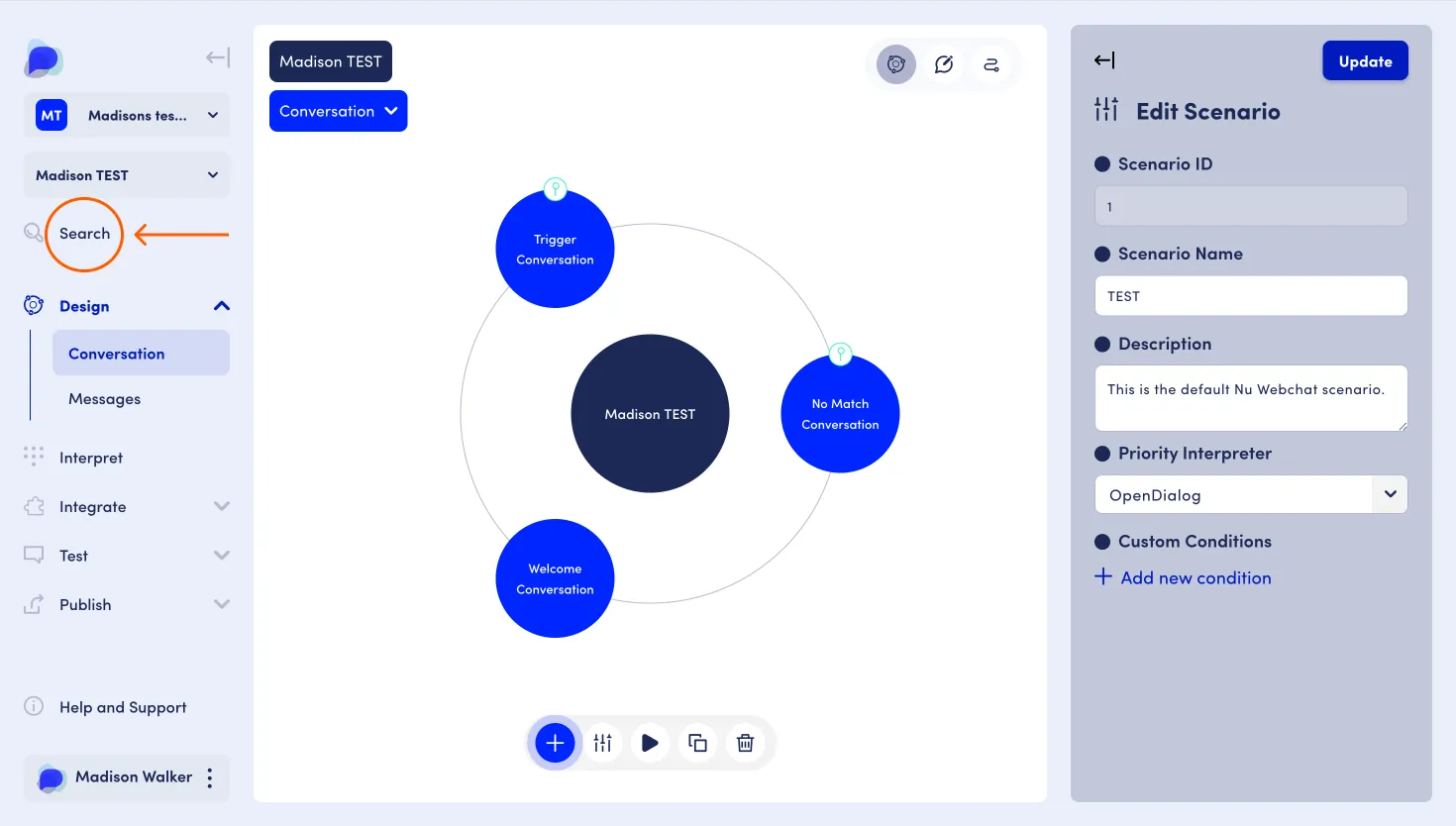Open the Priority Interpreter dropdown
This screenshot has height=826, width=1456.
click(1251, 494)
